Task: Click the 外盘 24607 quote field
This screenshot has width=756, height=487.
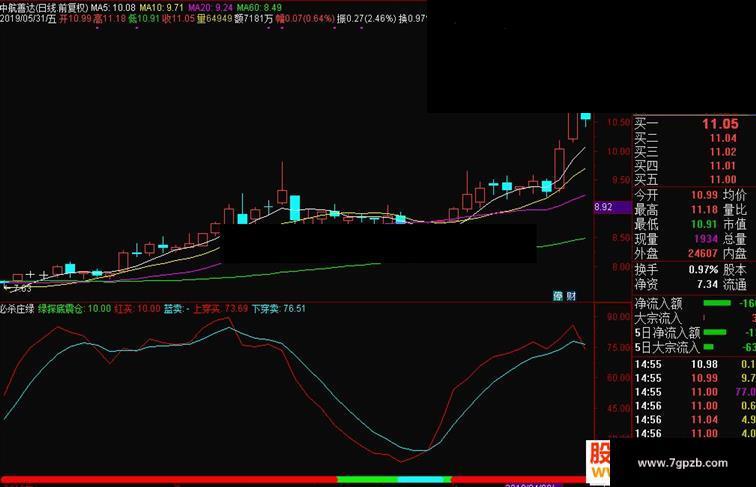Action: pos(676,253)
